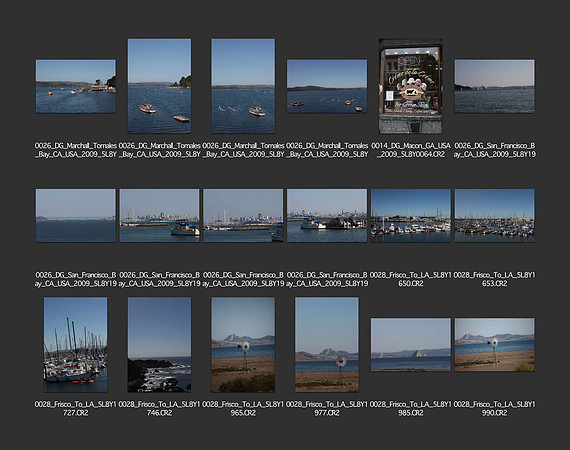Click filename 0028_Frisco_To_LA_SL8Y1746.CR2

coord(159,408)
